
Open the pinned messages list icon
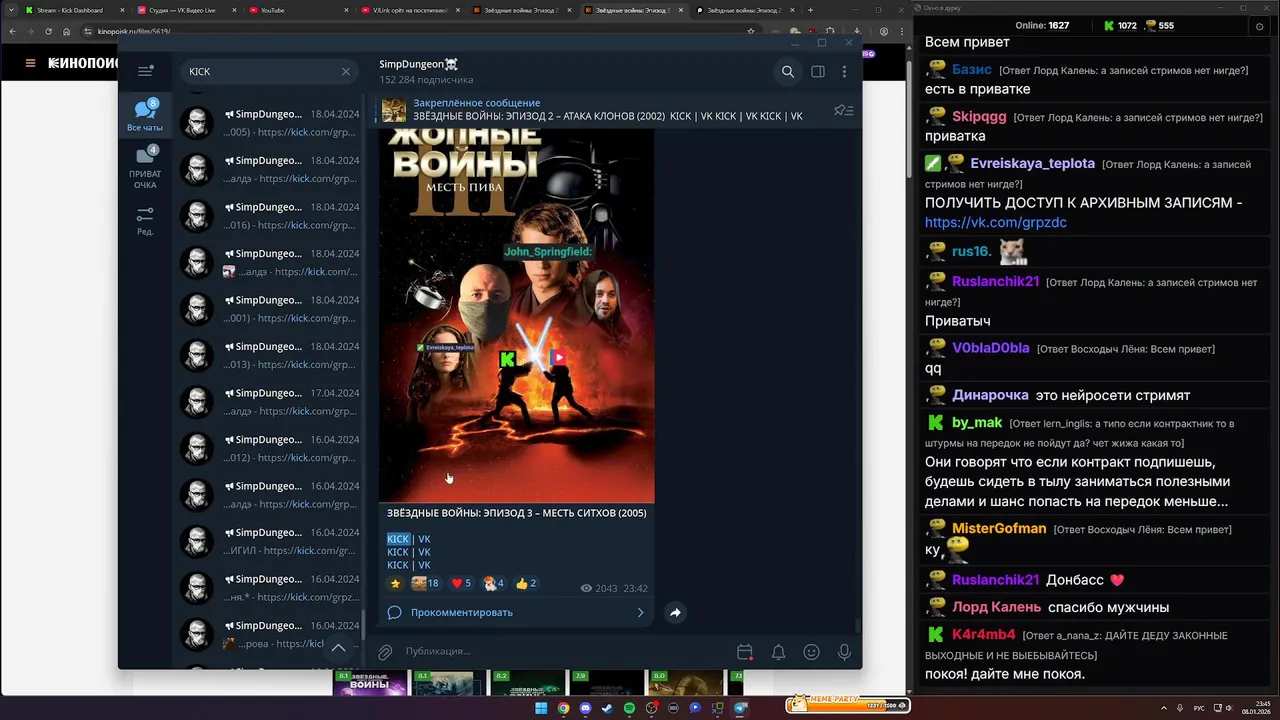pos(843,110)
